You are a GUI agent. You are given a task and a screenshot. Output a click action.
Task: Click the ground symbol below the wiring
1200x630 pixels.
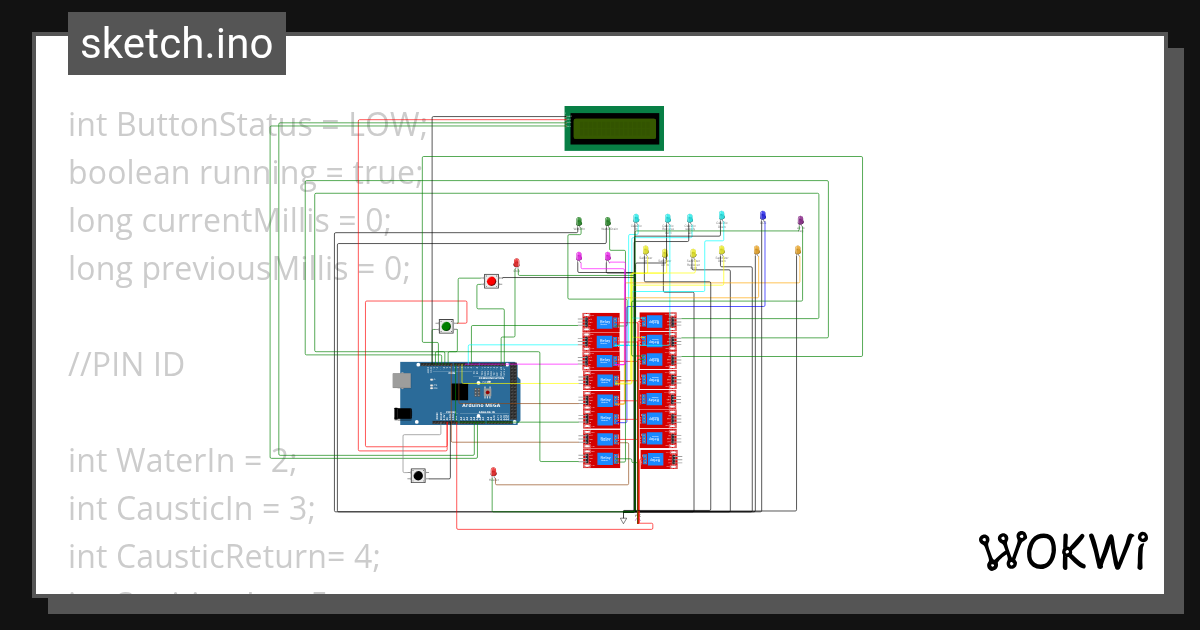tap(624, 518)
